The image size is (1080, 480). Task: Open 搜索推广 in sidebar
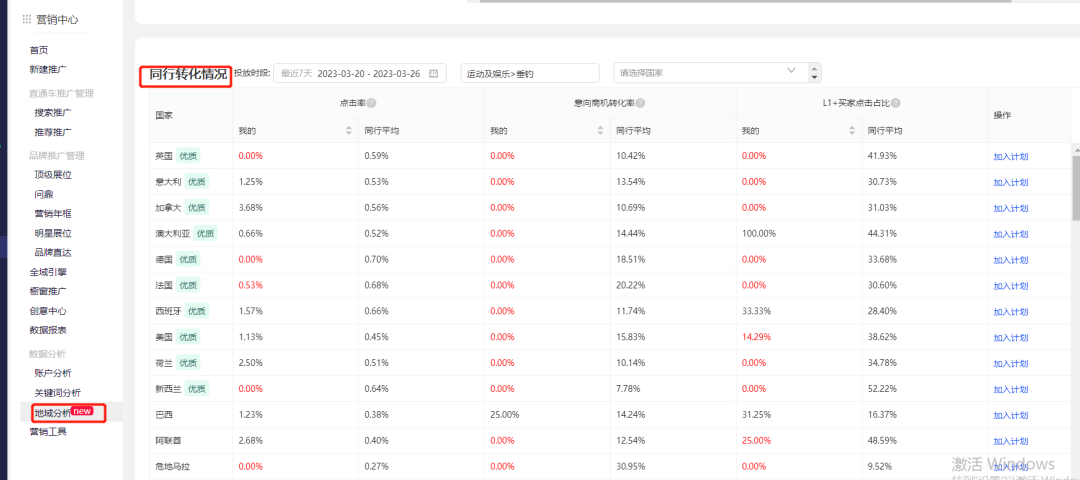point(53,112)
